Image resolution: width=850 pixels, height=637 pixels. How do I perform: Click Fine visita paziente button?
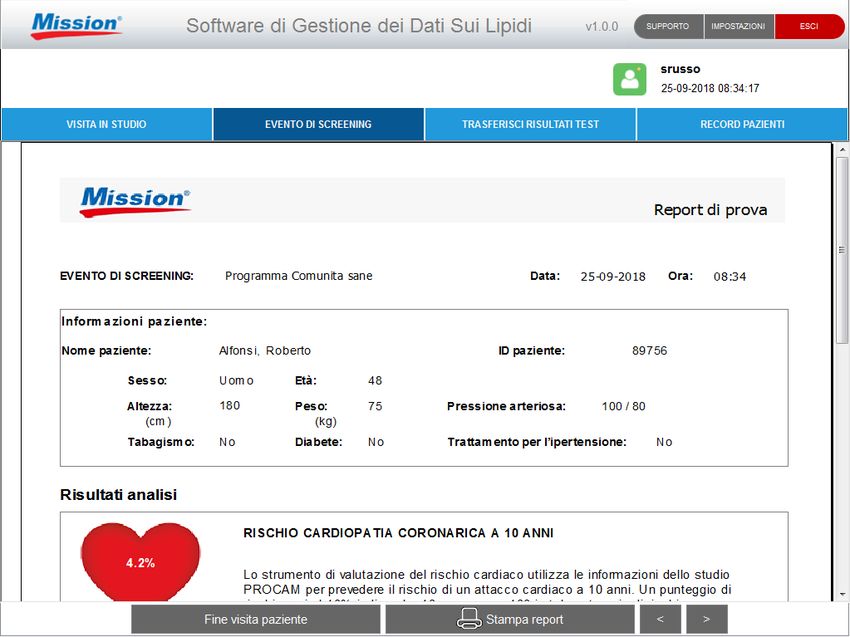255,619
